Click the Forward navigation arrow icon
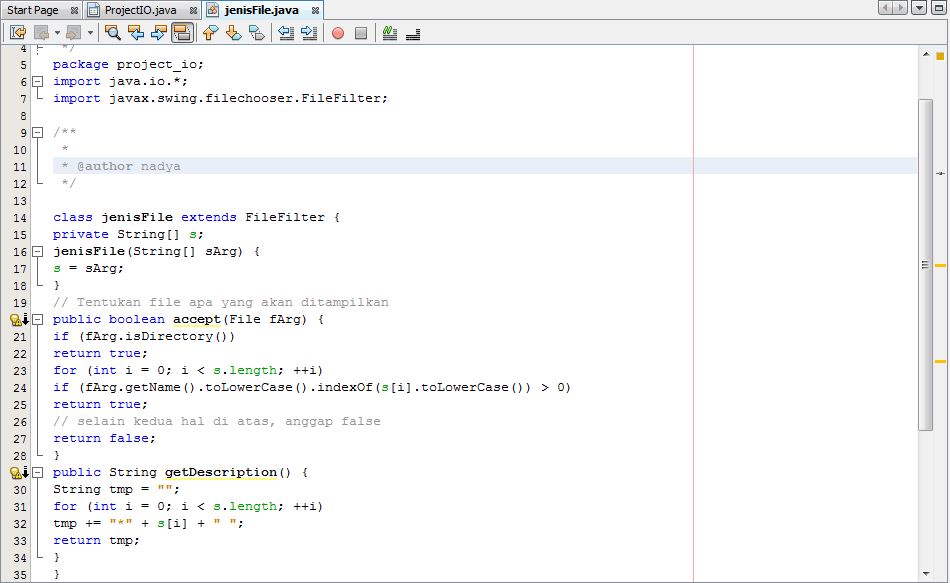Screen dimensions: 950x583 click(75, 33)
